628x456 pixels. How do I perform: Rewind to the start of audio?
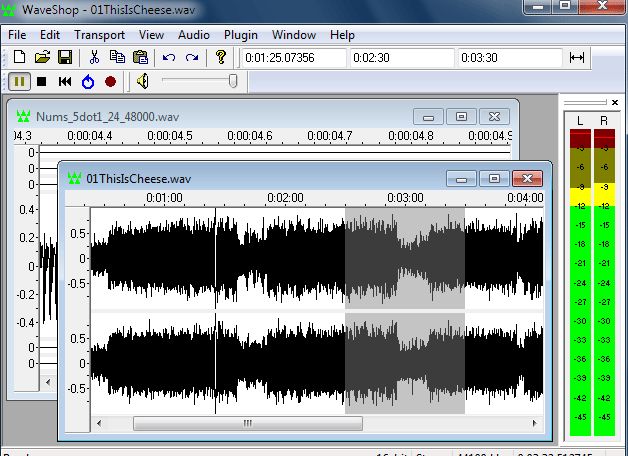point(65,82)
